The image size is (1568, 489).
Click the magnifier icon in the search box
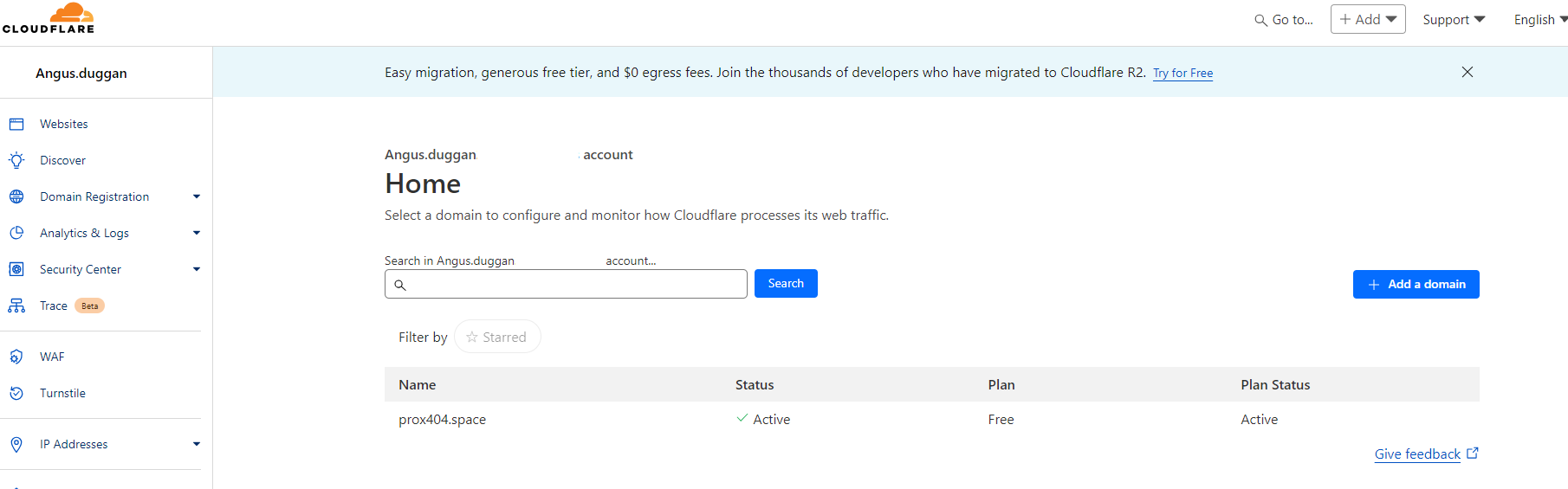point(400,285)
